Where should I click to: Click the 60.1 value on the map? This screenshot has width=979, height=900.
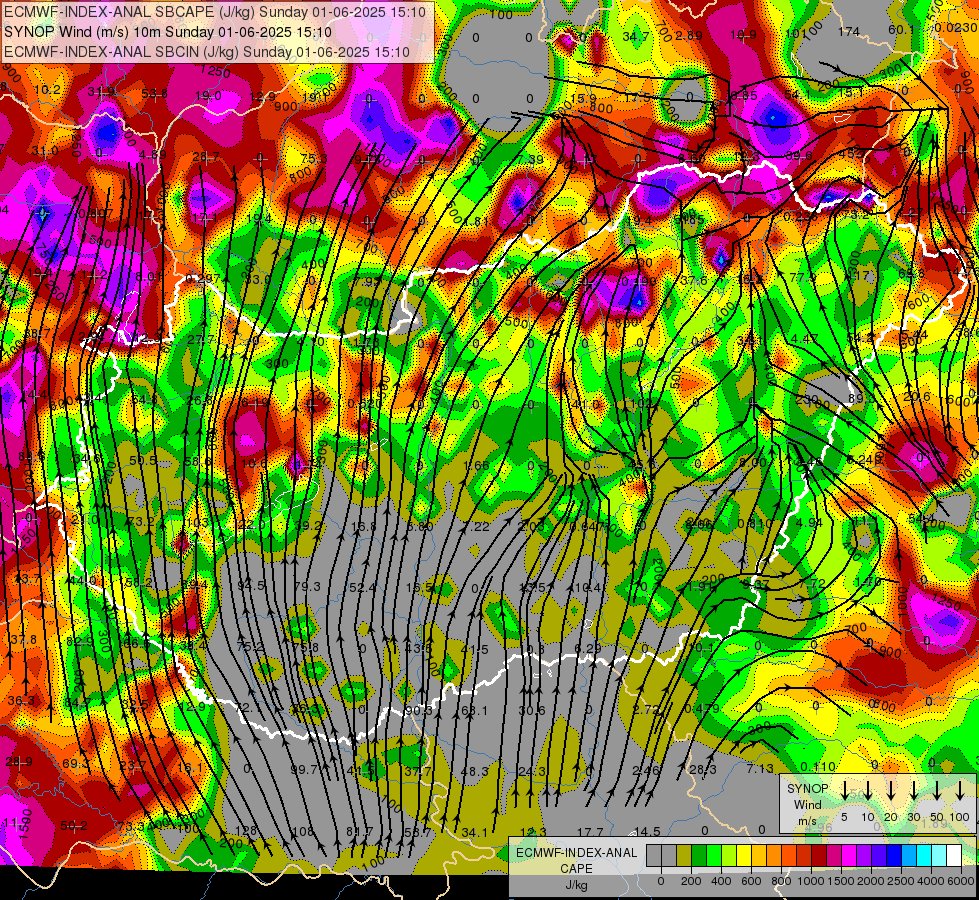901,29
